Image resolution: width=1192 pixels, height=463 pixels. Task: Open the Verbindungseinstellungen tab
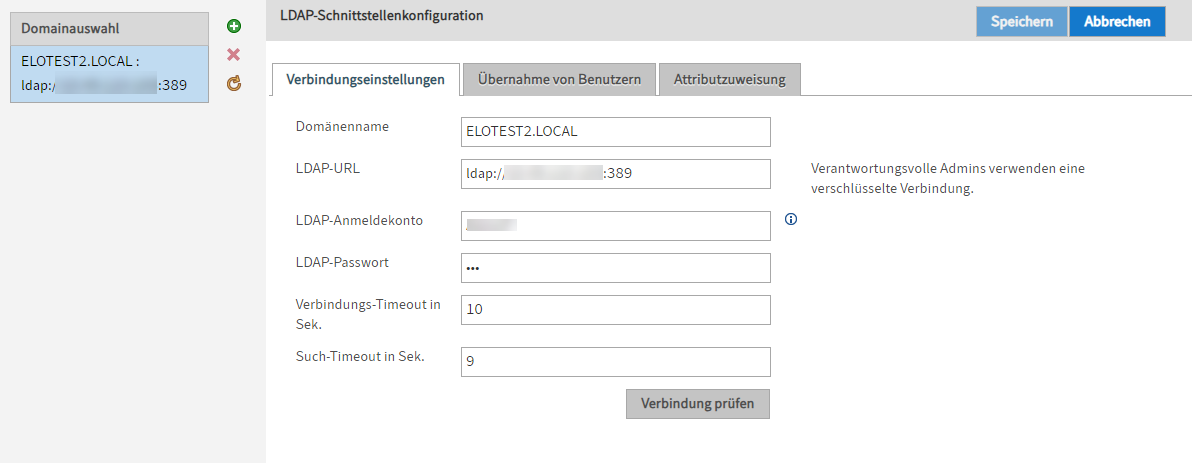click(365, 79)
